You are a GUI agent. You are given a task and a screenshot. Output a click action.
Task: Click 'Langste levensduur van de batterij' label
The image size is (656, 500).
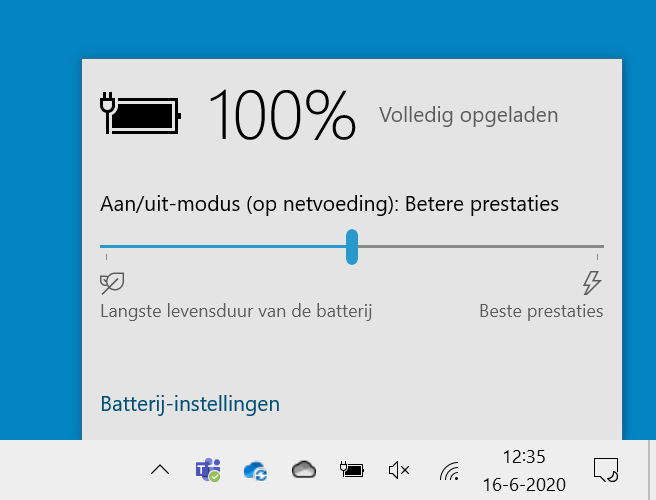(236, 311)
